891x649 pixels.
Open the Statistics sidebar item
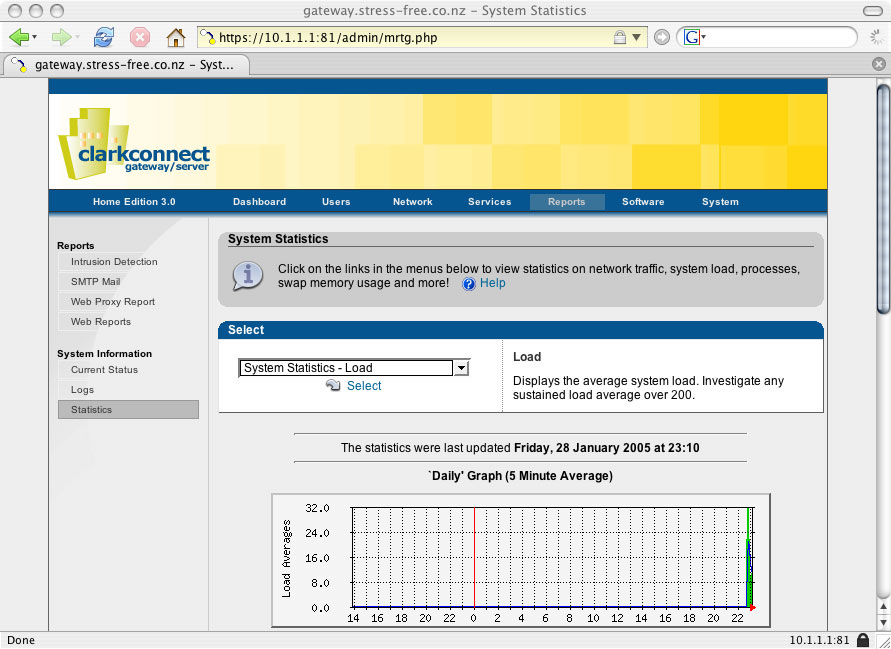(x=128, y=410)
